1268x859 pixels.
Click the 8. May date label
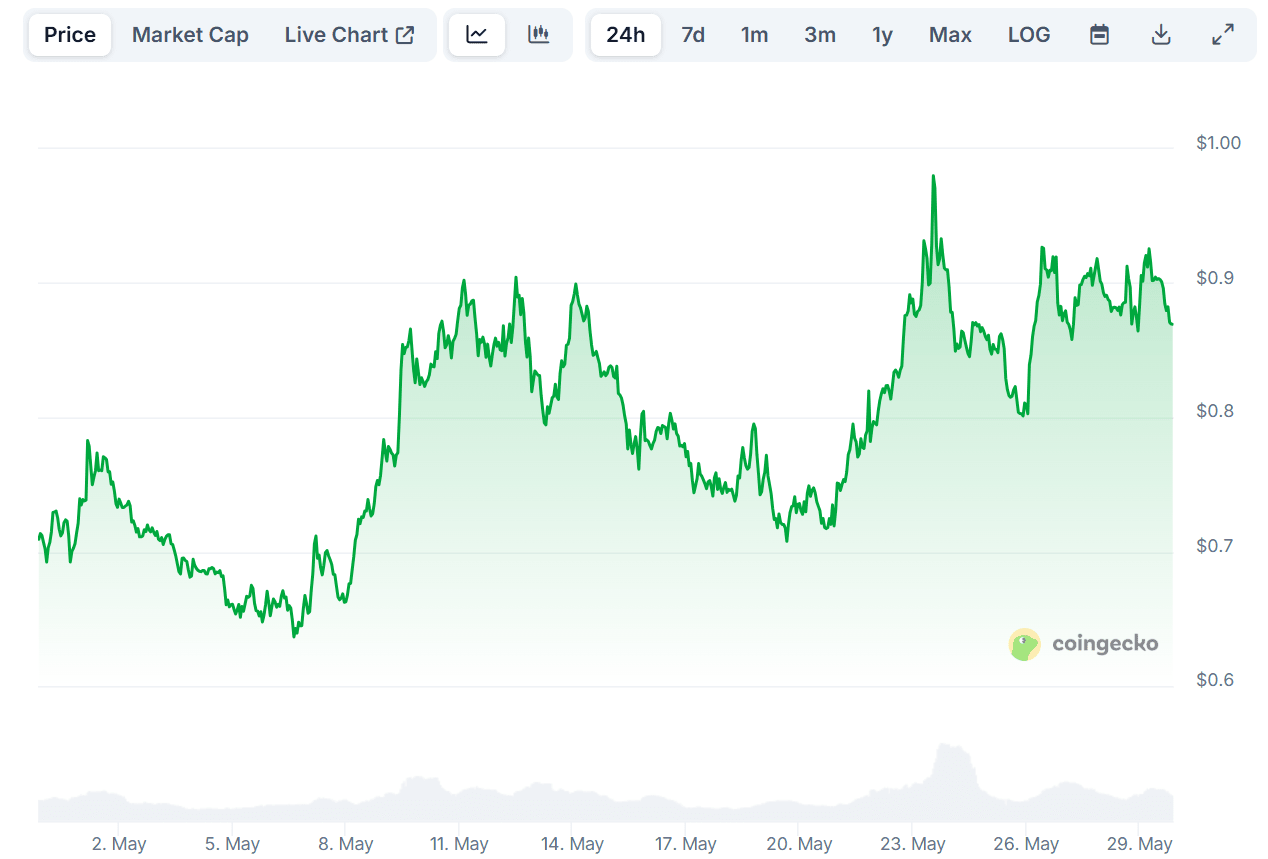point(346,844)
